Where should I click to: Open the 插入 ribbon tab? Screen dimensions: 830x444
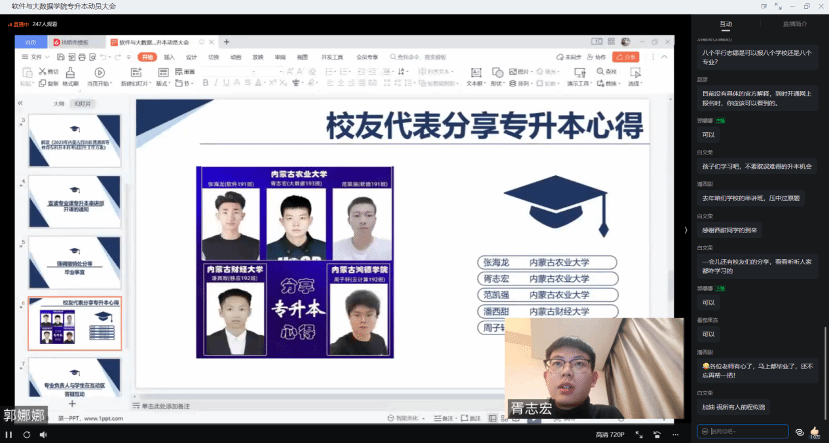169,57
